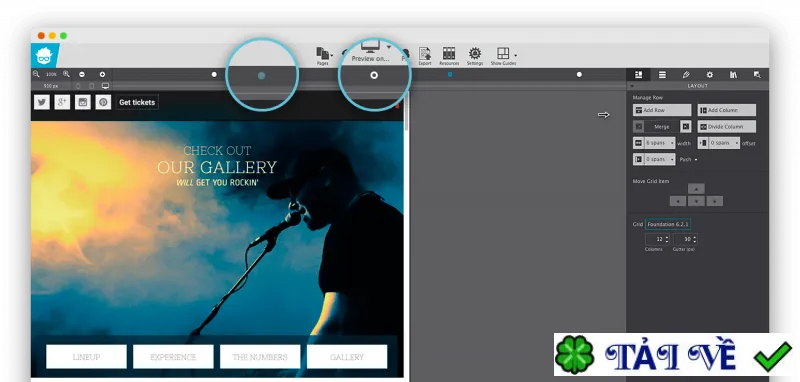Open the library books panel tab

tap(733, 74)
